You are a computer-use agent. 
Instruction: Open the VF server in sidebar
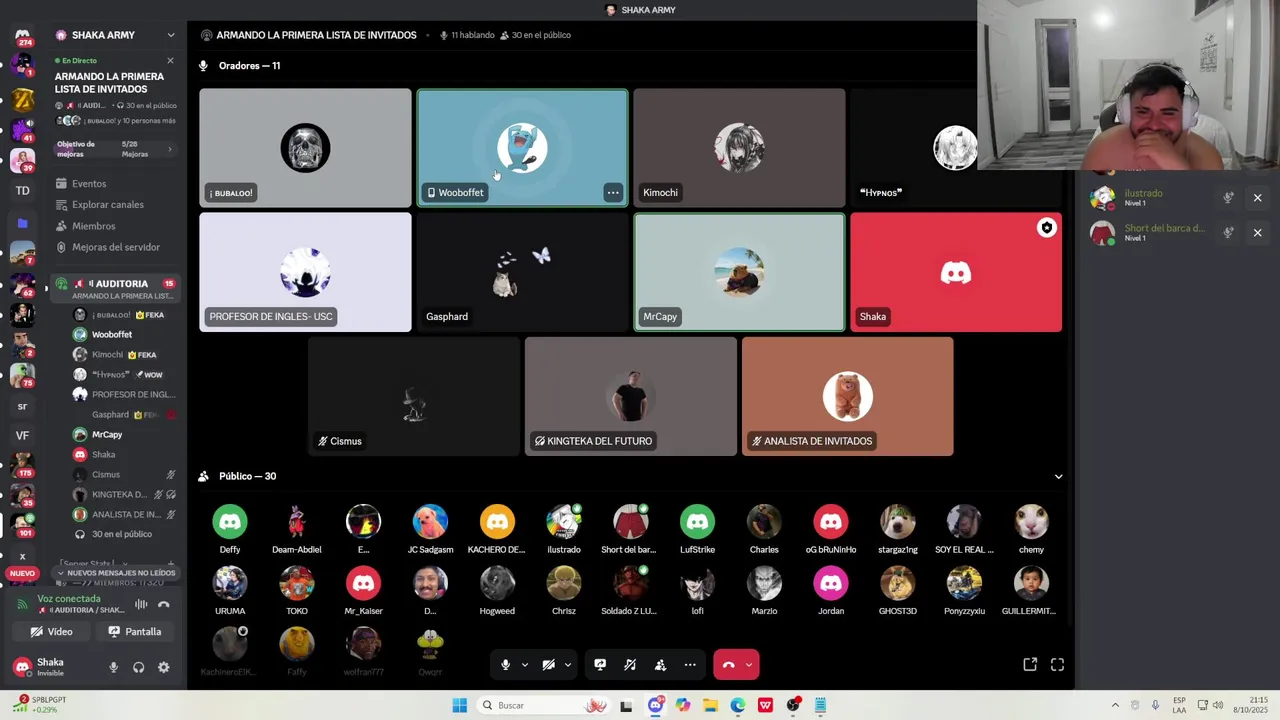[x=22, y=435]
